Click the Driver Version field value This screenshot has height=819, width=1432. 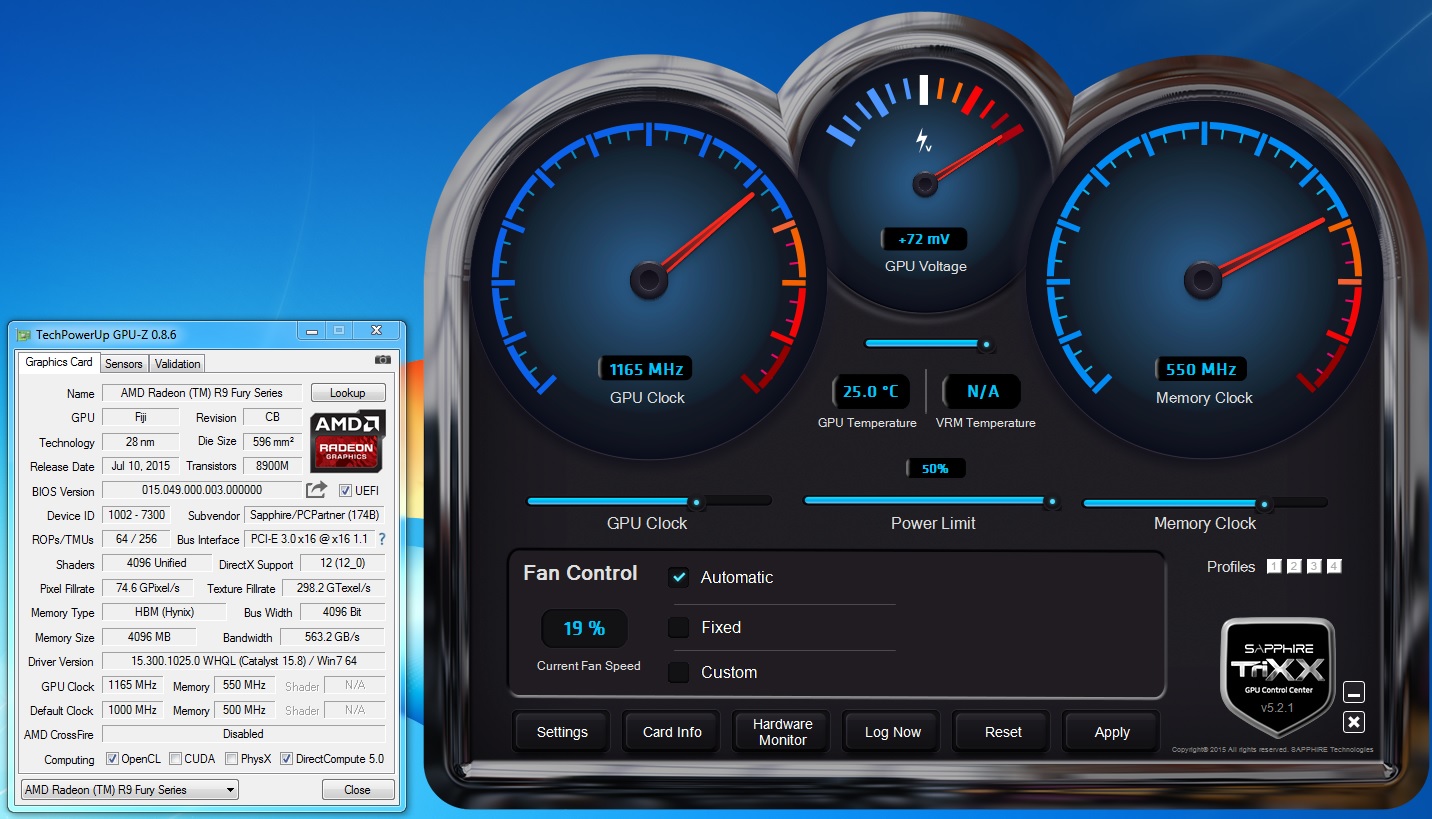(x=243, y=661)
